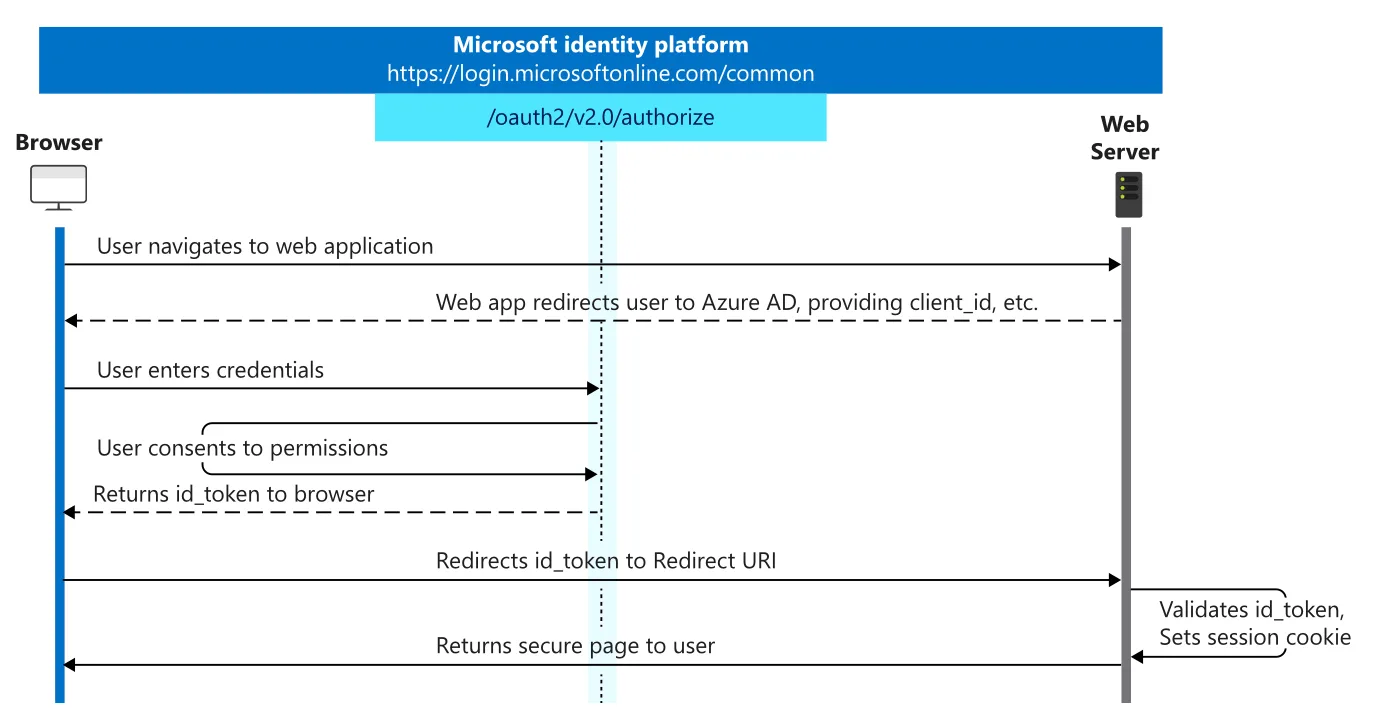
Task: Click the 'Sets session cookie' text
Action: click(1255, 637)
